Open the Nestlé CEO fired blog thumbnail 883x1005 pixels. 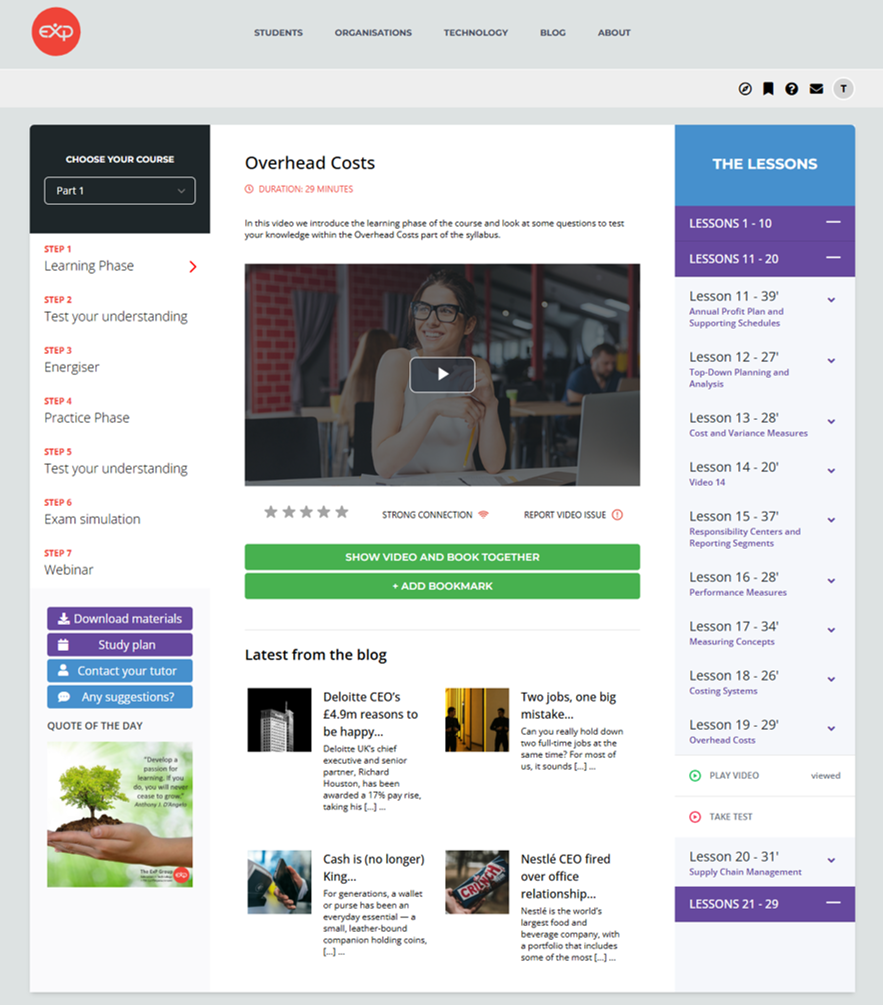point(477,882)
